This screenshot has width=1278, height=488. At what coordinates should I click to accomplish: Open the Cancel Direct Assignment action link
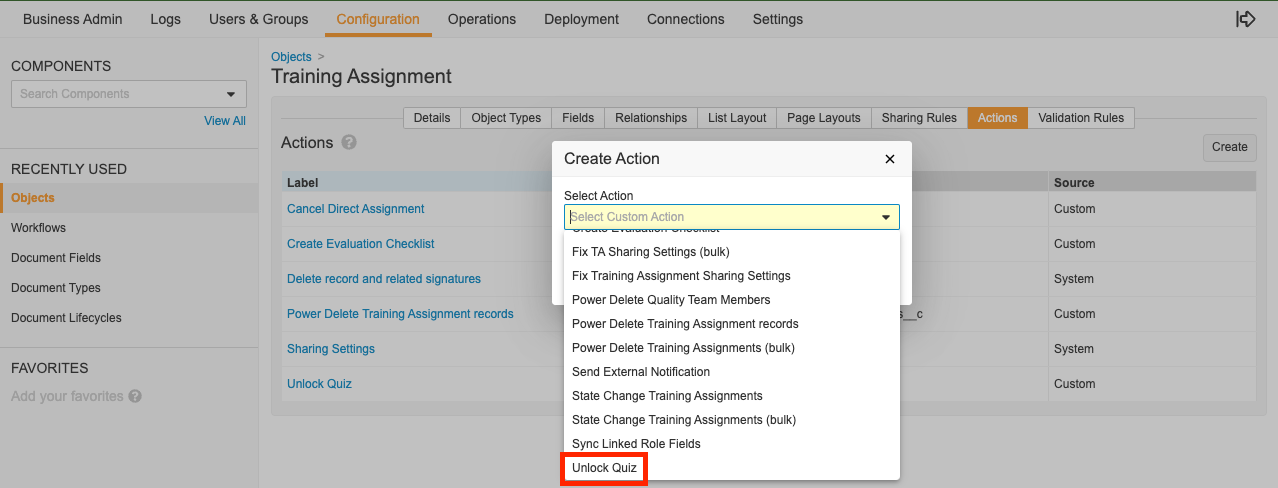point(355,209)
